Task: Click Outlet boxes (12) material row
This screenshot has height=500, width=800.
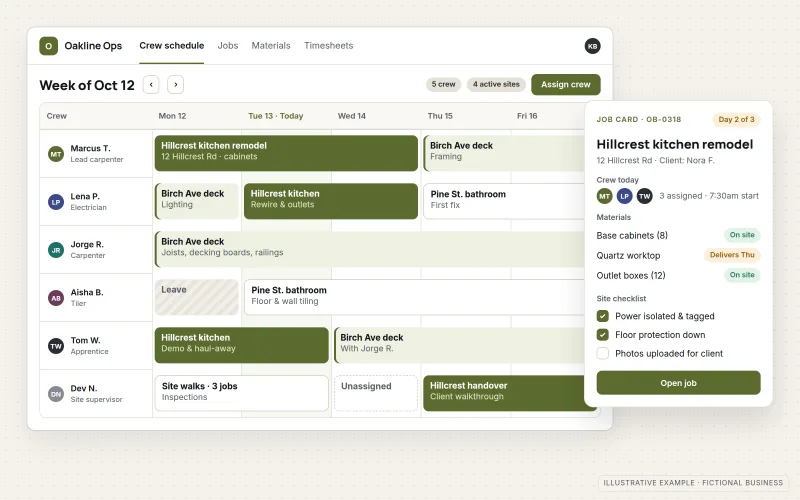Action: pos(678,275)
